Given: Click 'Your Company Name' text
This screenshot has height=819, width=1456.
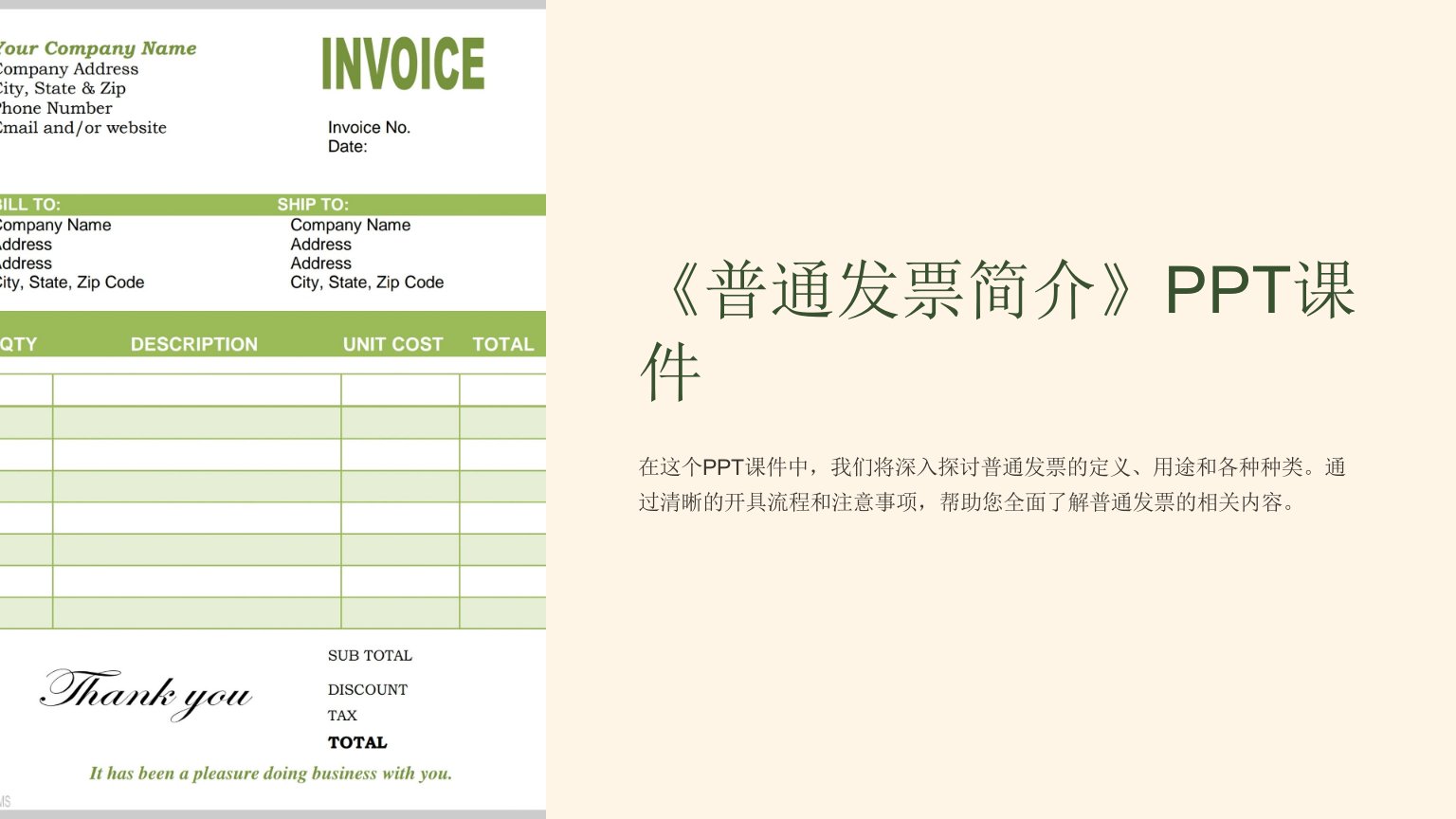Looking at the screenshot, I should [x=98, y=48].
